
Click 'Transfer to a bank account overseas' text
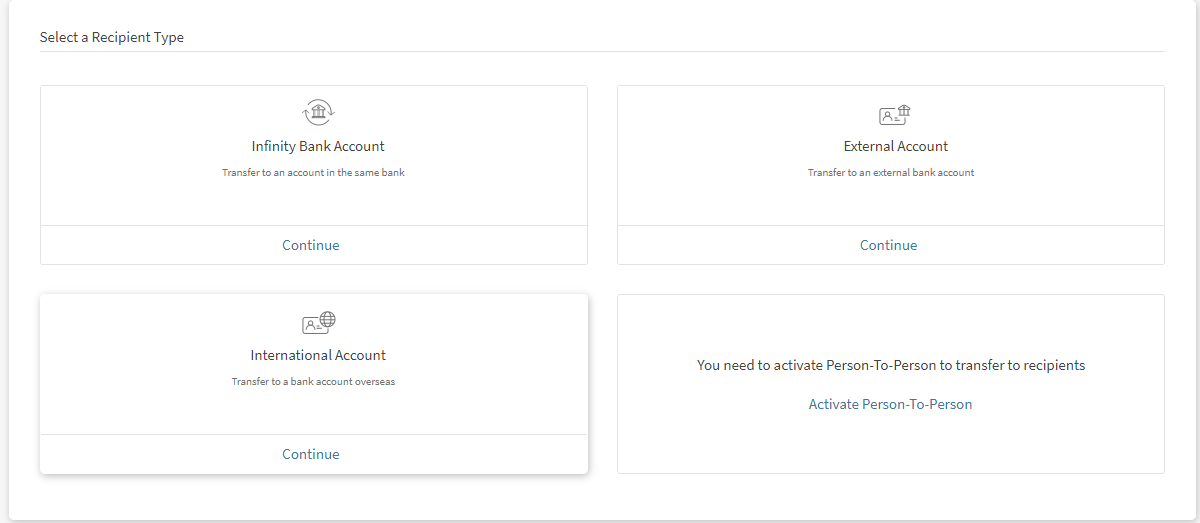313,381
